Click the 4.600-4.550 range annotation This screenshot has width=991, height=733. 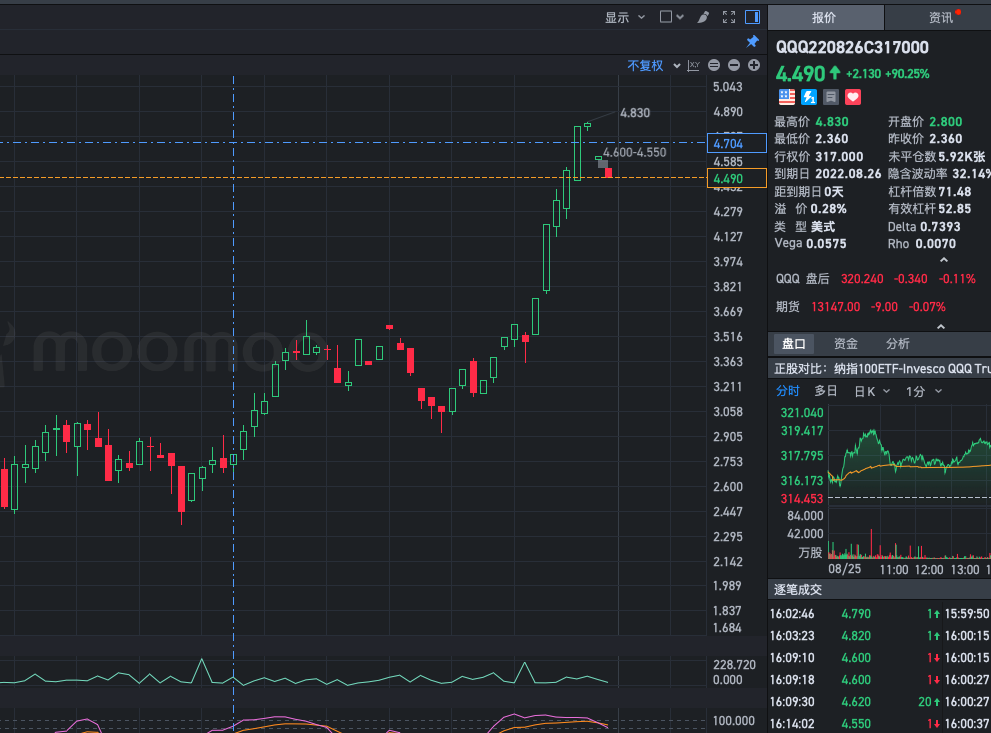click(x=635, y=152)
